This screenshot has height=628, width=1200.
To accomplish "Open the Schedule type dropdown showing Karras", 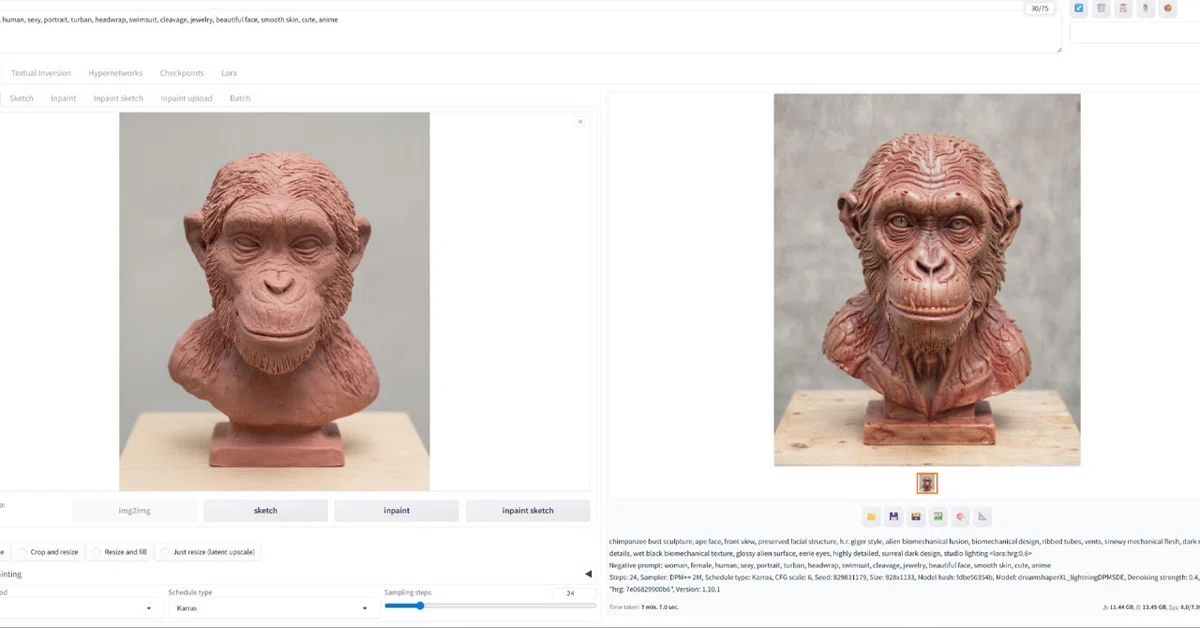I will (x=272, y=608).
